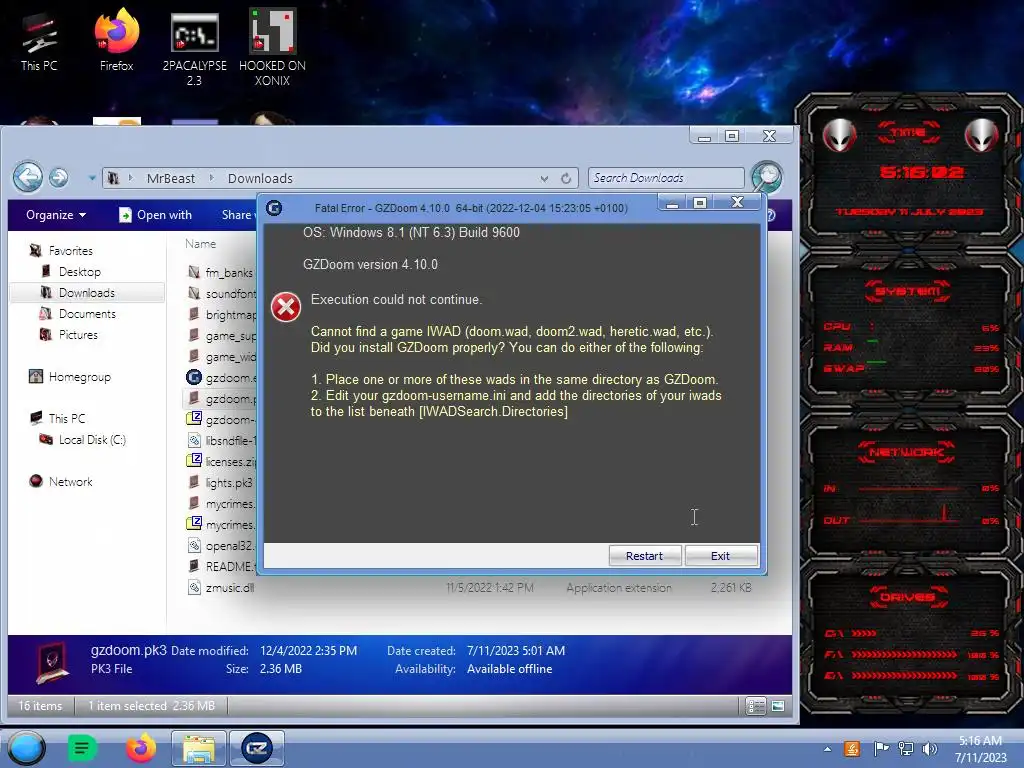Open Local Disk (C:) in navigation pane
Viewport: 1024px width, 768px height.
click(91, 440)
